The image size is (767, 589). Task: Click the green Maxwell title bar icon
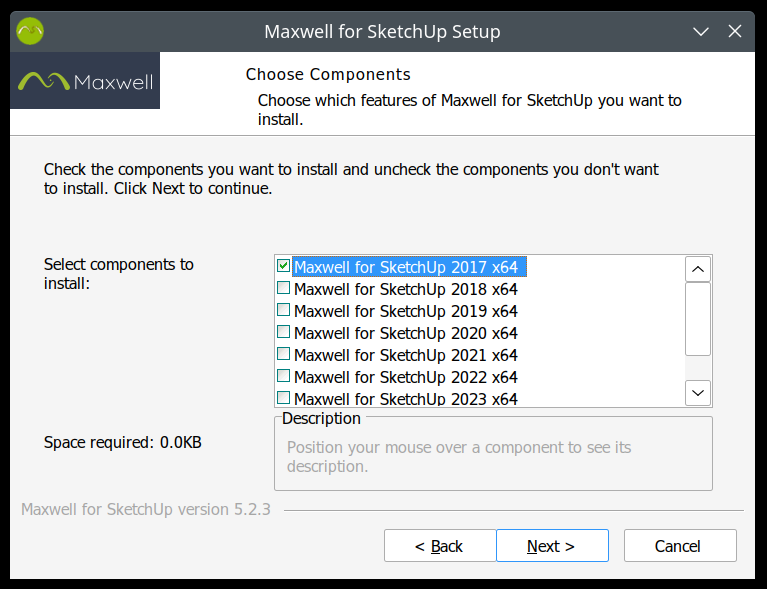click(x=31, y=31)
